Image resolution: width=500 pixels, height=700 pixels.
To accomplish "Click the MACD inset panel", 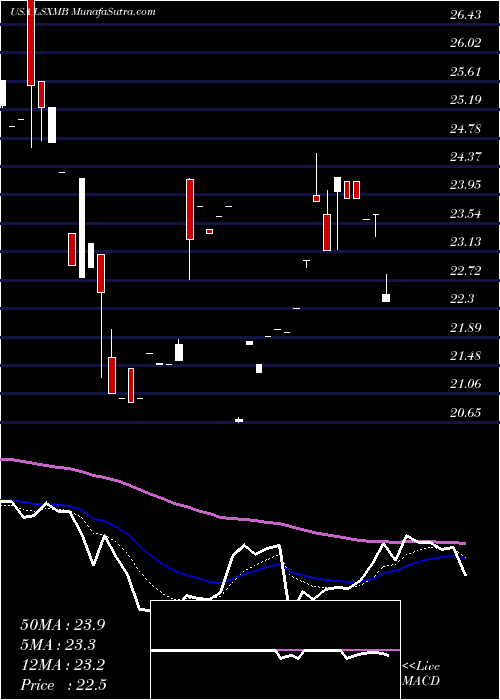I will coord(275,650).
